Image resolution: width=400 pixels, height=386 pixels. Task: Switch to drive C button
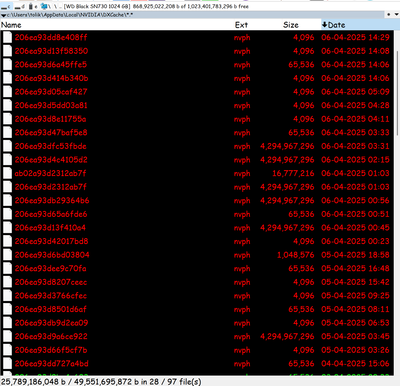tap(6, 7)
